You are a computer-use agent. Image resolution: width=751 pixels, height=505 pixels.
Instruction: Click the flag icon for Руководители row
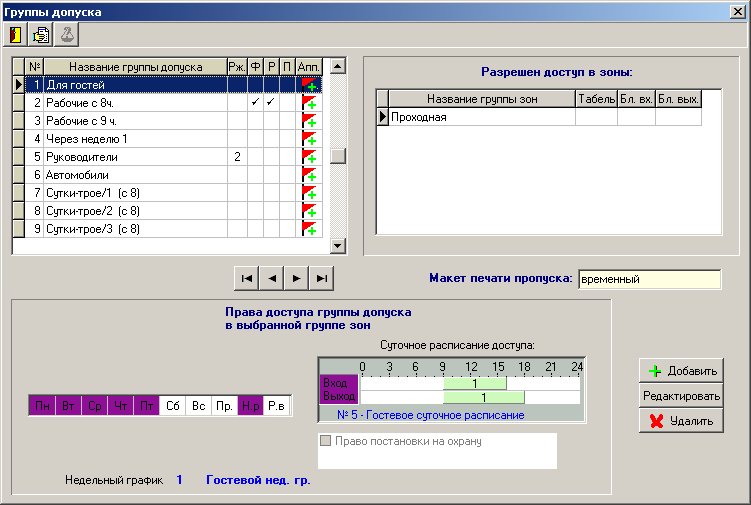click(309, 157)
